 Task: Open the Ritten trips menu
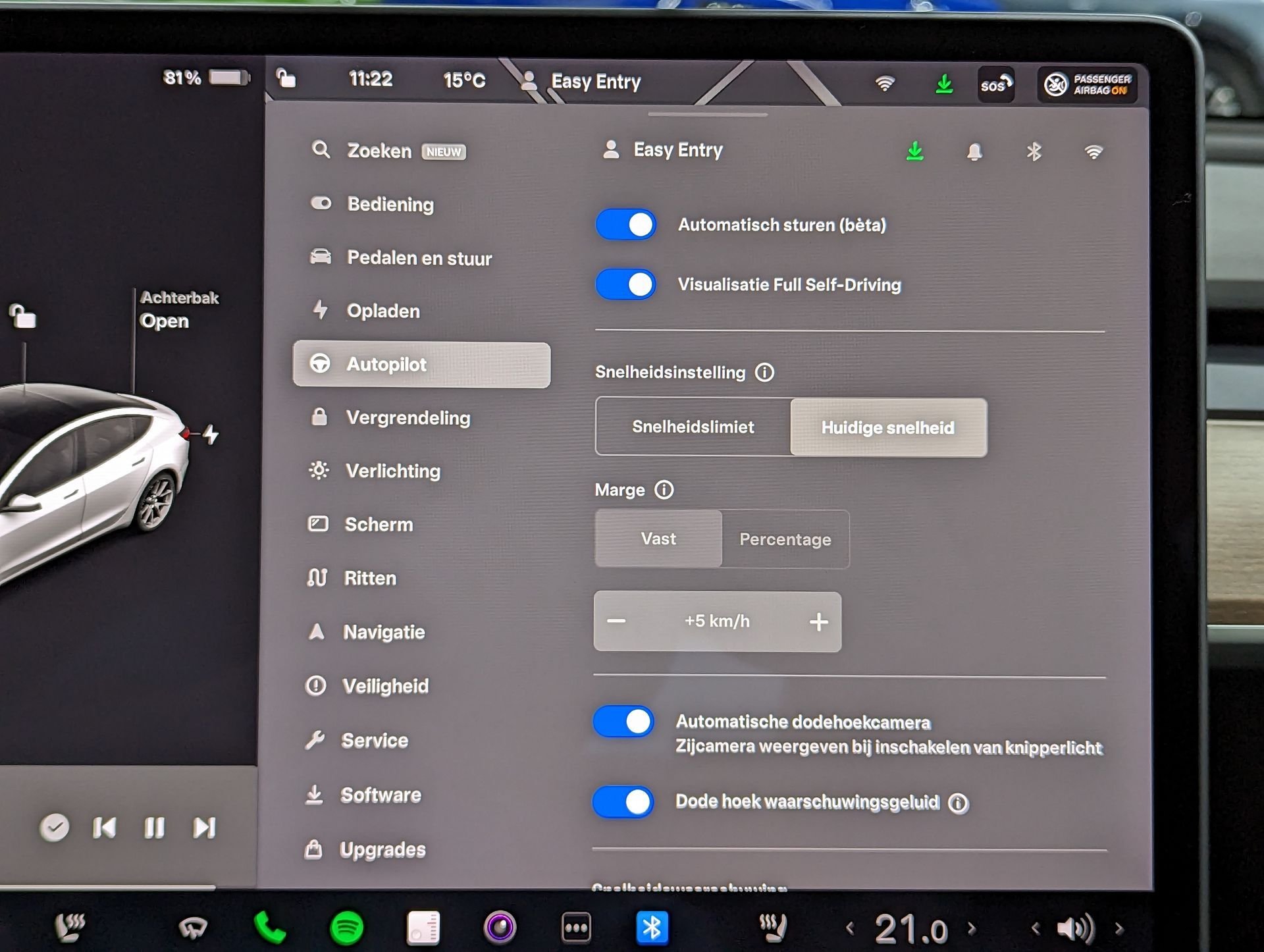352,578
